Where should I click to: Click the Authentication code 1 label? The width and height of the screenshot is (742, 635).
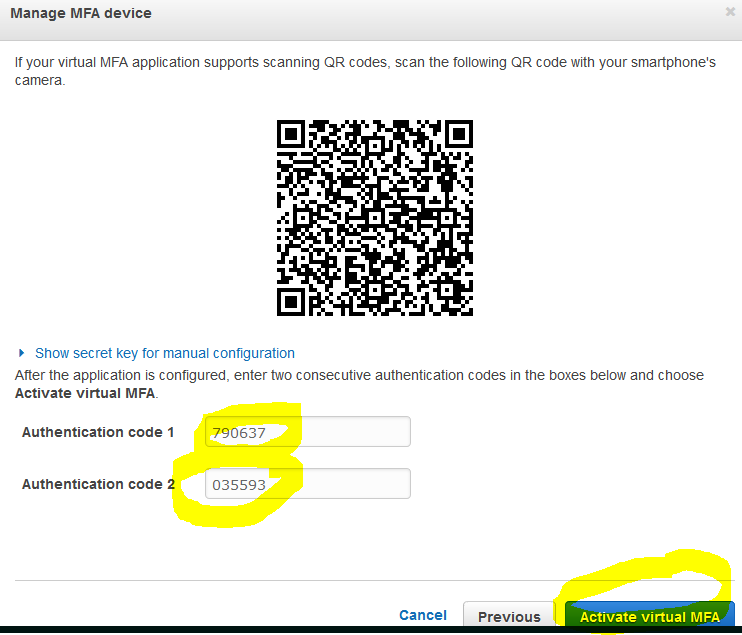tap(98, 432)
